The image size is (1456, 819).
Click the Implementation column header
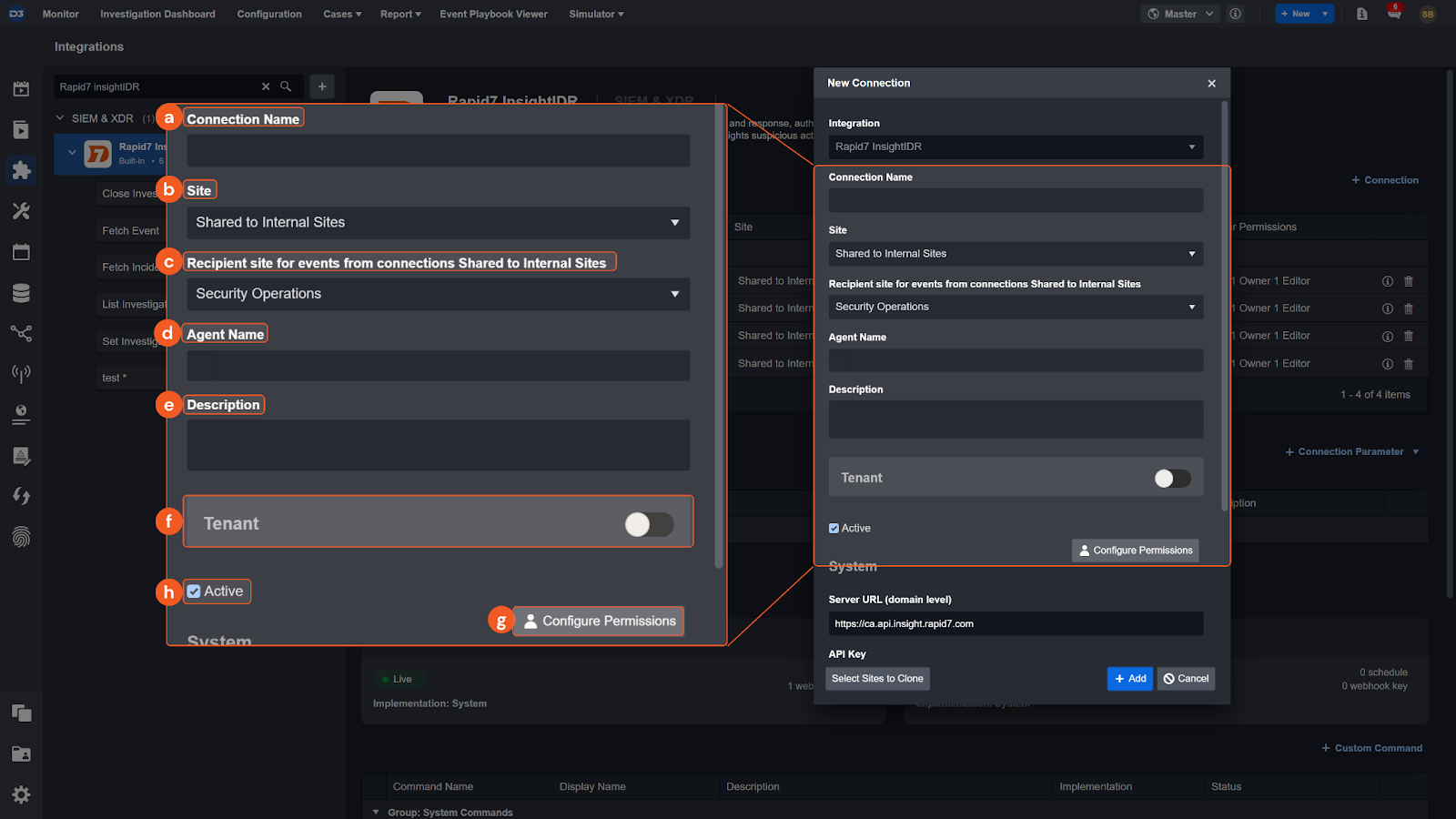tap(1096, 787)
